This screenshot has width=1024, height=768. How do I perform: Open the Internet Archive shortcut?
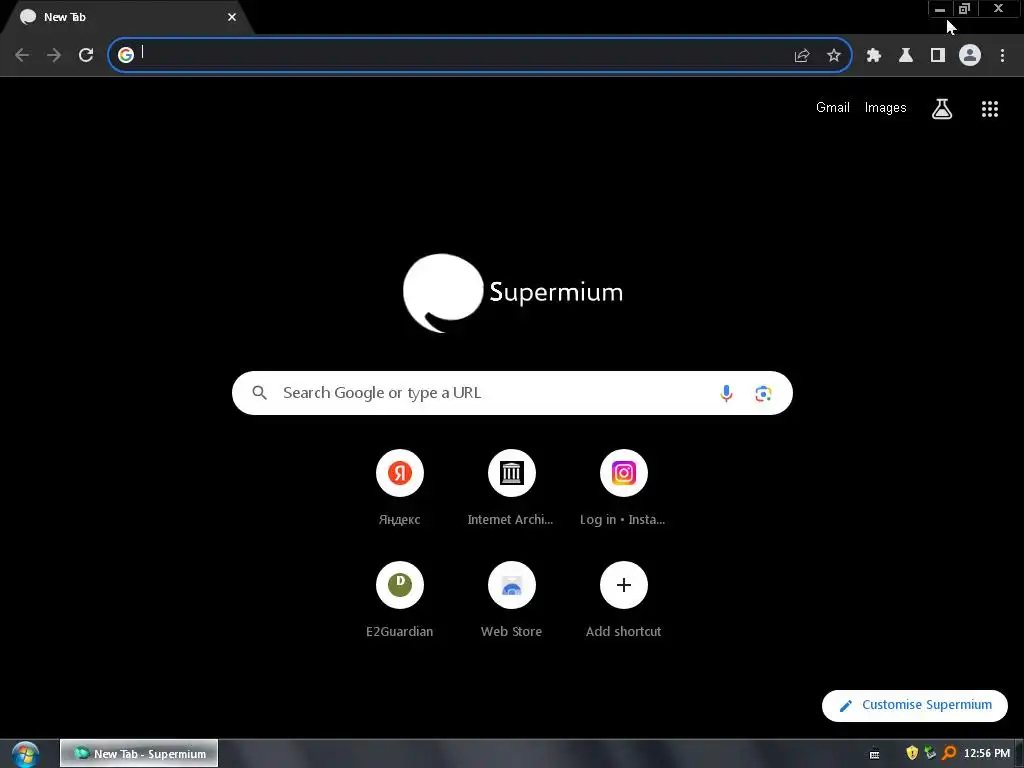tap(511, 487)
